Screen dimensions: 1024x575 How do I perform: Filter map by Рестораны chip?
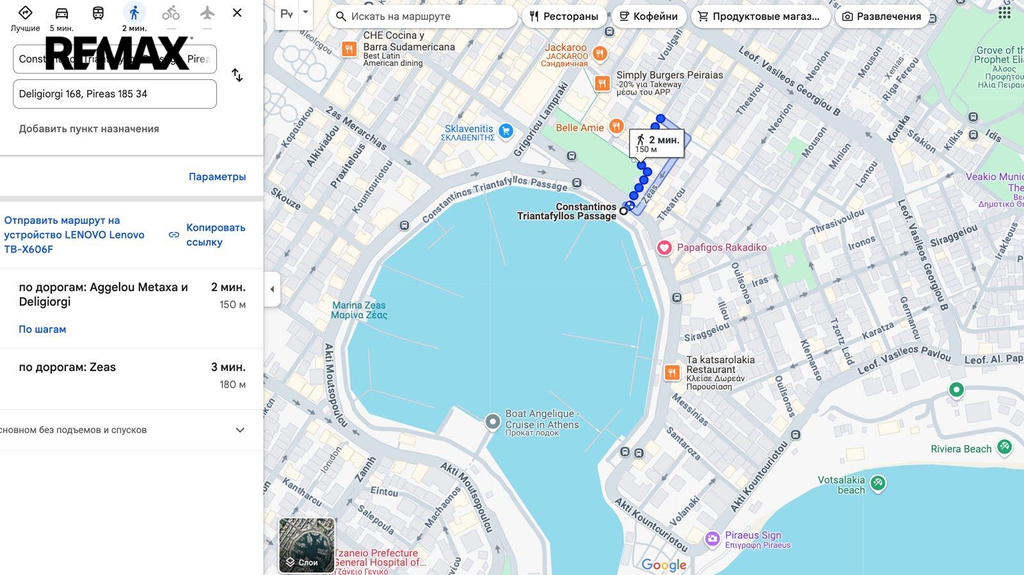pos(564,16)
